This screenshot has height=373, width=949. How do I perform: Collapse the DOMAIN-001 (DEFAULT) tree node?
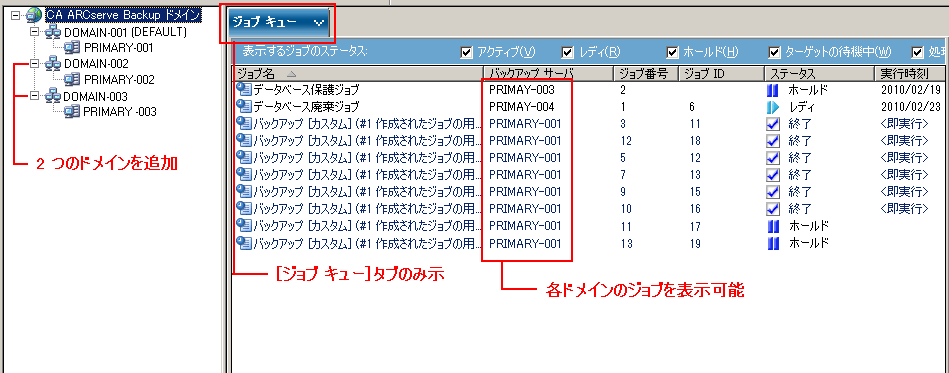point(34,31)
